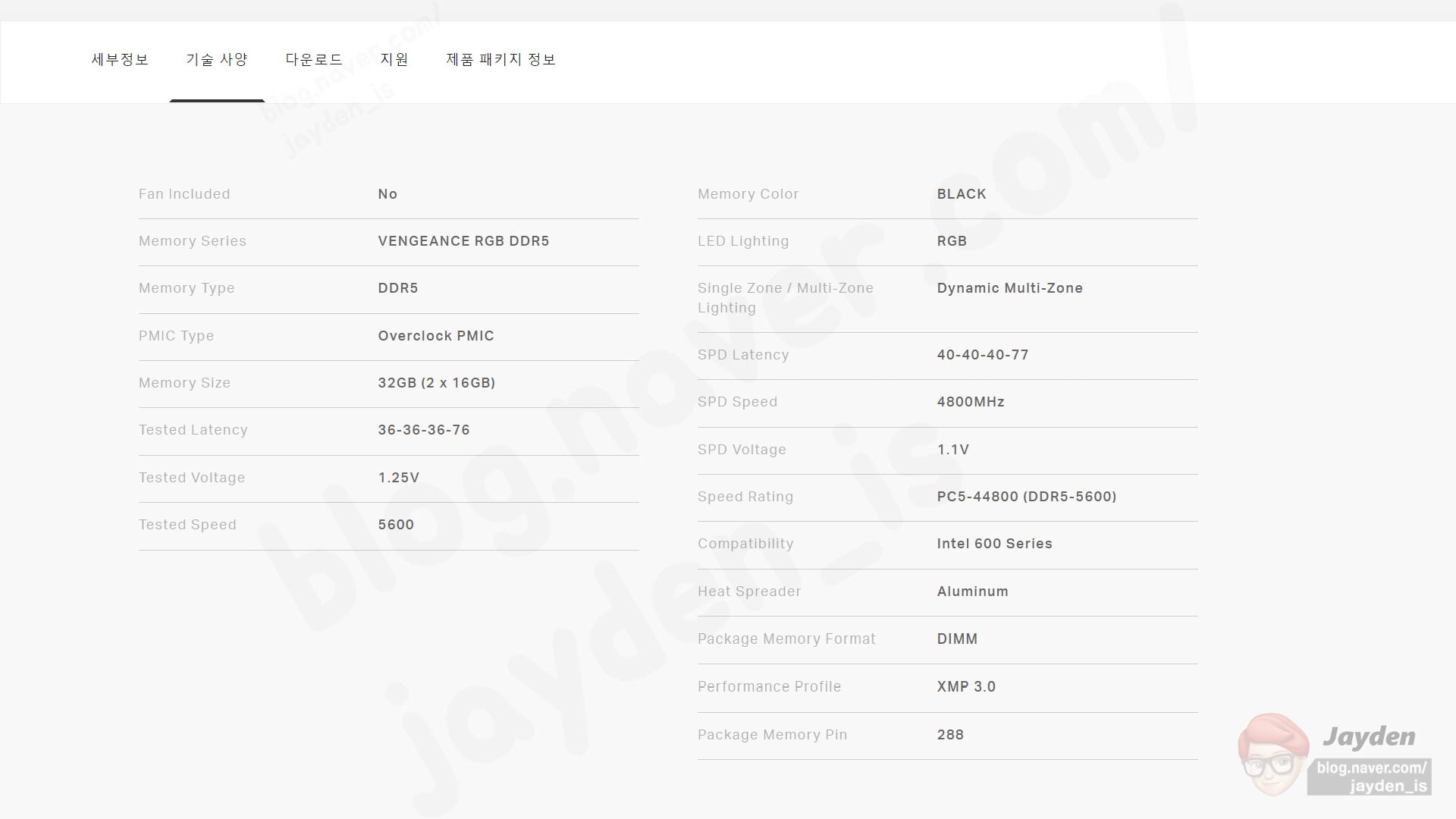The height and width of the screenshot is (819, 1456).
Task: Click the 'Memory Color' label
Action: tap(748, 194)
